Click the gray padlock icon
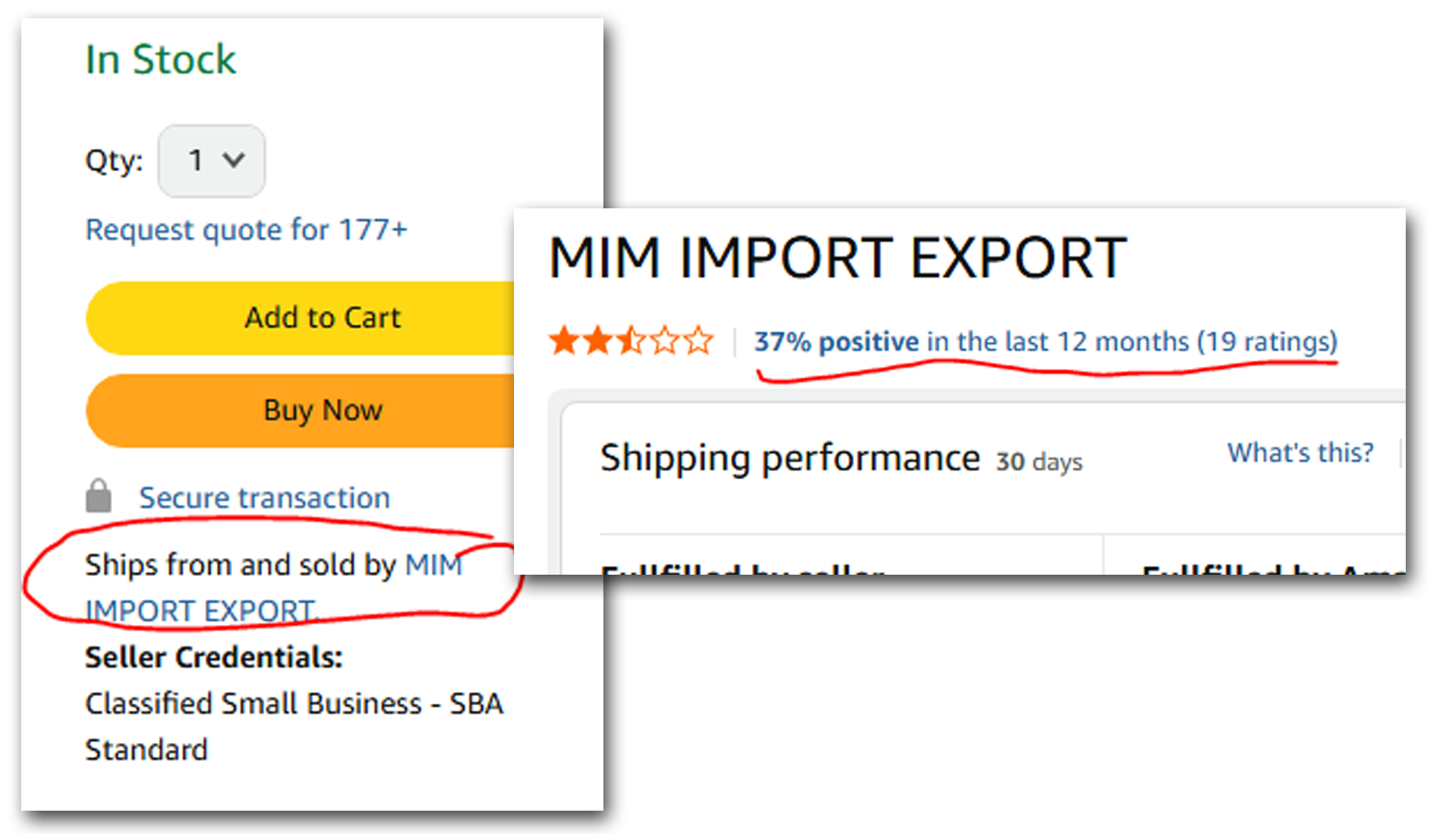1456x834 pixels. (98, 496)
